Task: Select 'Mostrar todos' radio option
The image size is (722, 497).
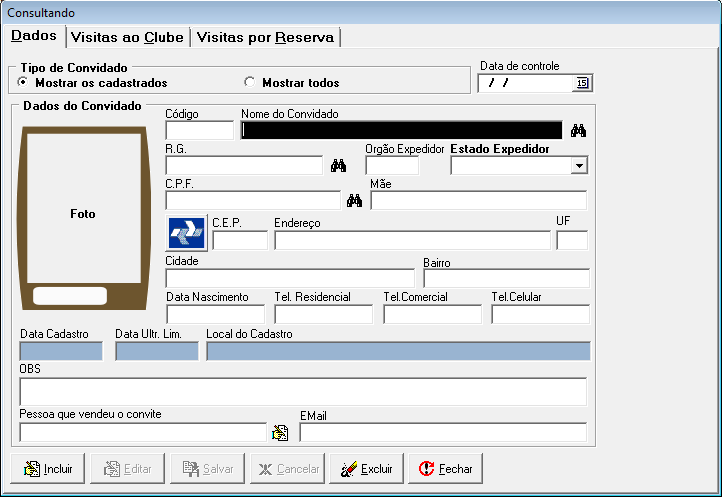Action: [x=250, y=83]
